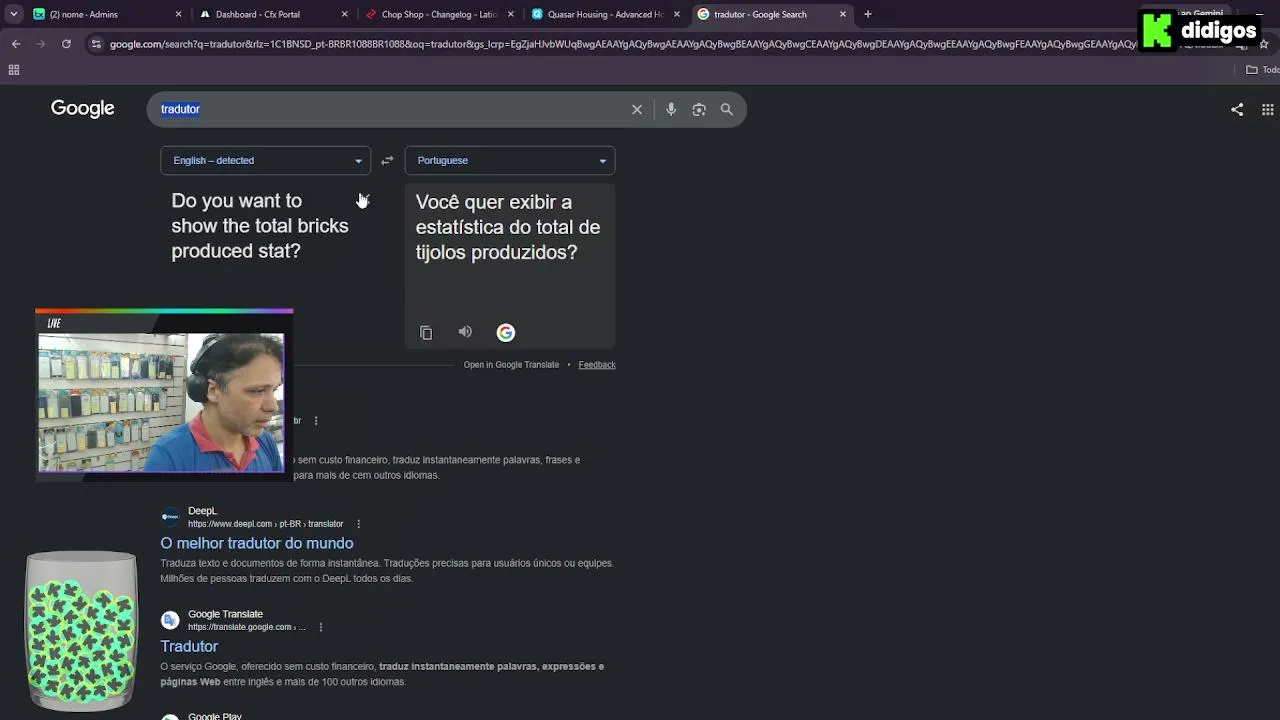Open the Portuguese target language dropdown

(x=510, y=160)
